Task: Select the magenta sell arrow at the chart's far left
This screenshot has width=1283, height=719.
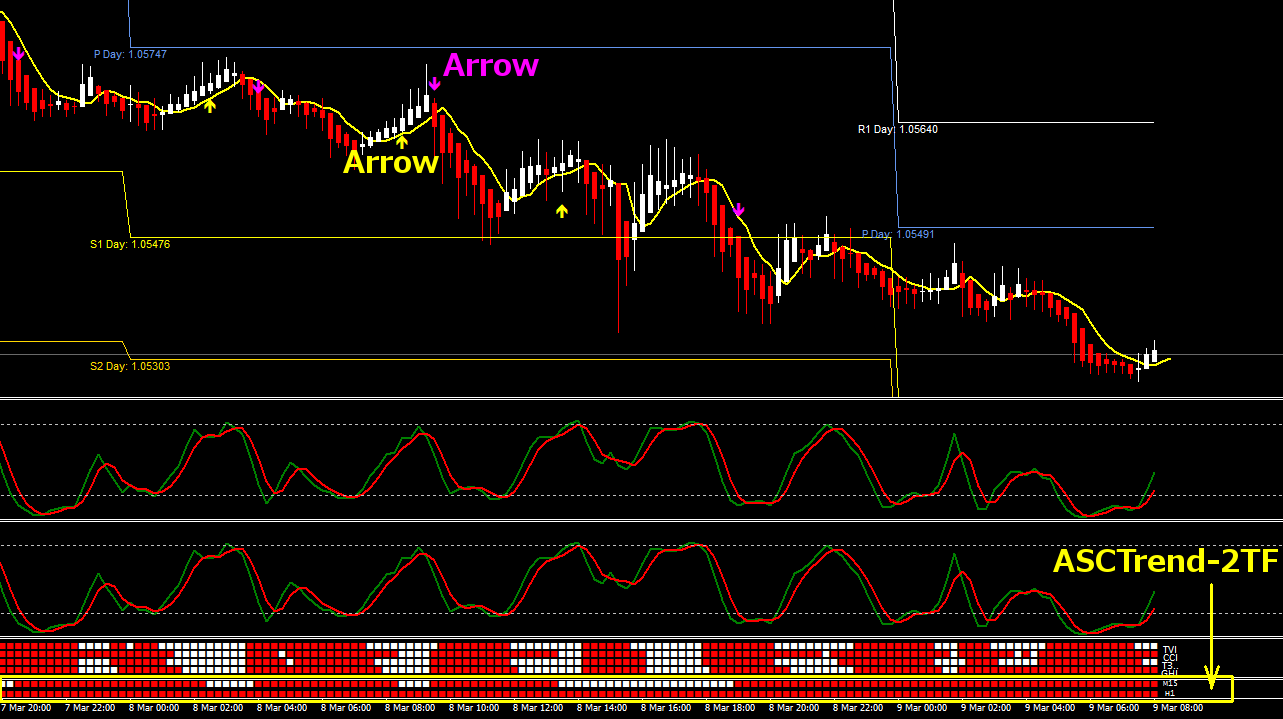Action: coord(17,53)
